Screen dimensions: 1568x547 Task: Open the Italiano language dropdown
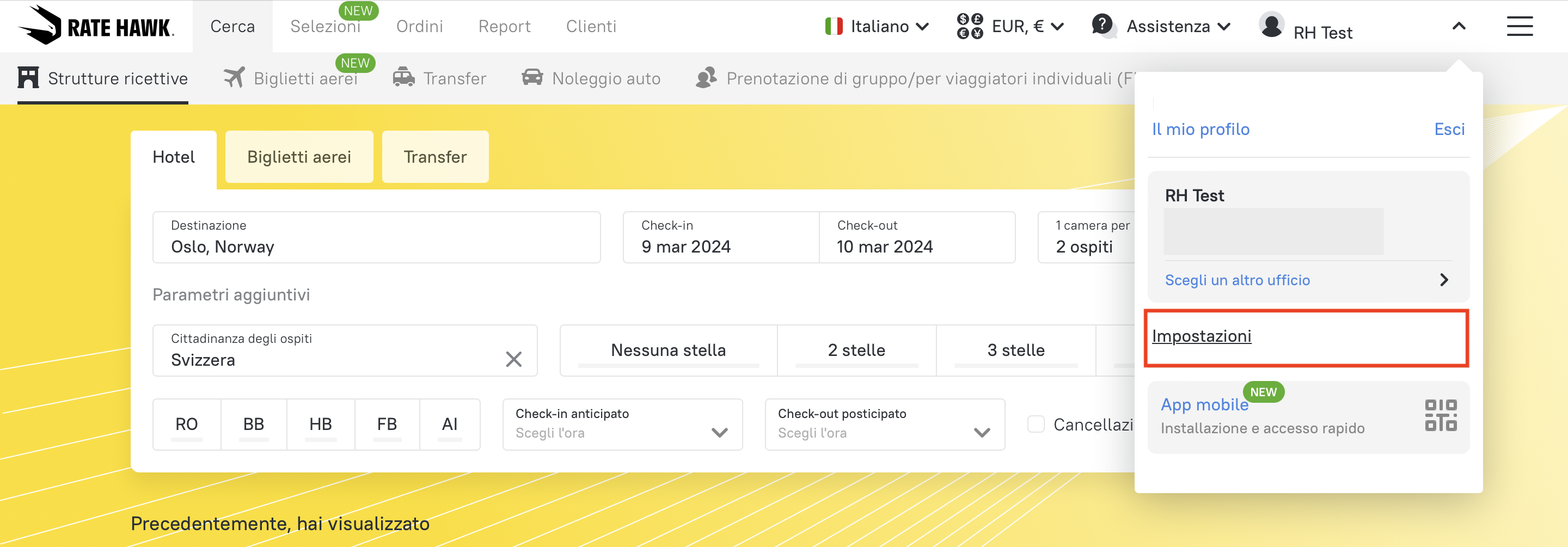pyautogui.click(x=877, y=26)
